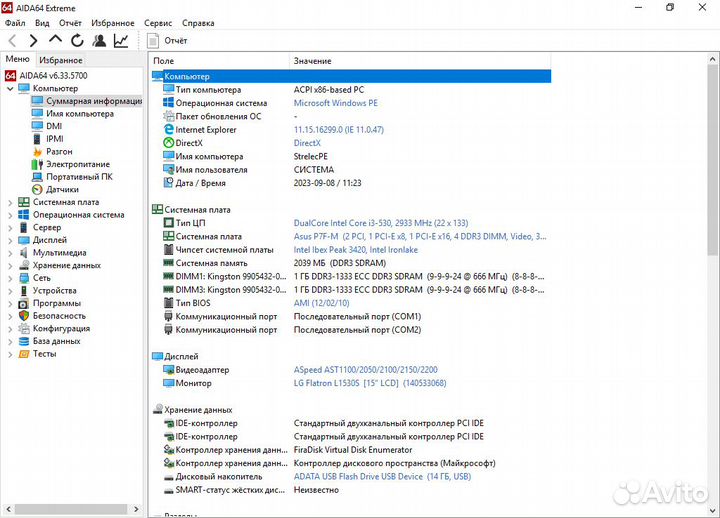The image size is (720, 518).
Task: Expand the Хранение данных tree node
Action: coord(10,265)
